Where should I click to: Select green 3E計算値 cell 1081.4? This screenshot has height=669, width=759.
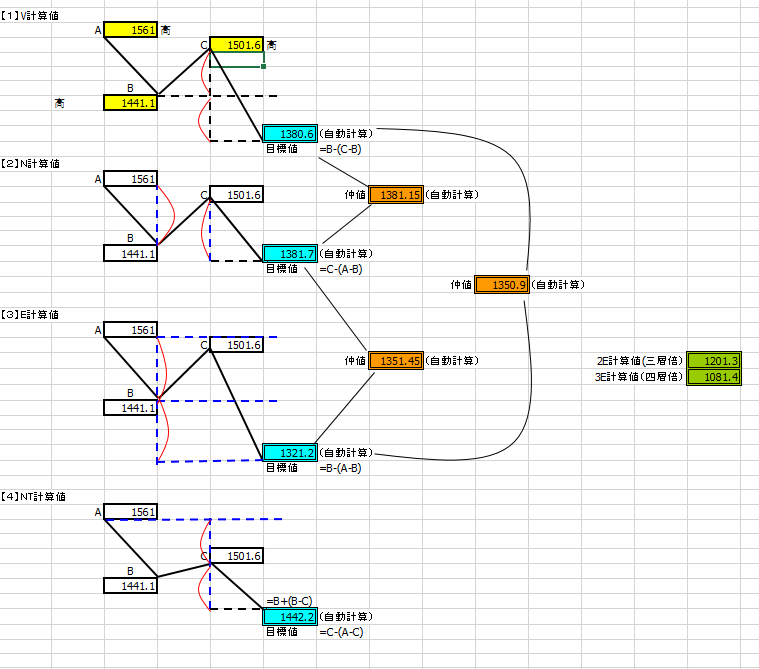713,377
